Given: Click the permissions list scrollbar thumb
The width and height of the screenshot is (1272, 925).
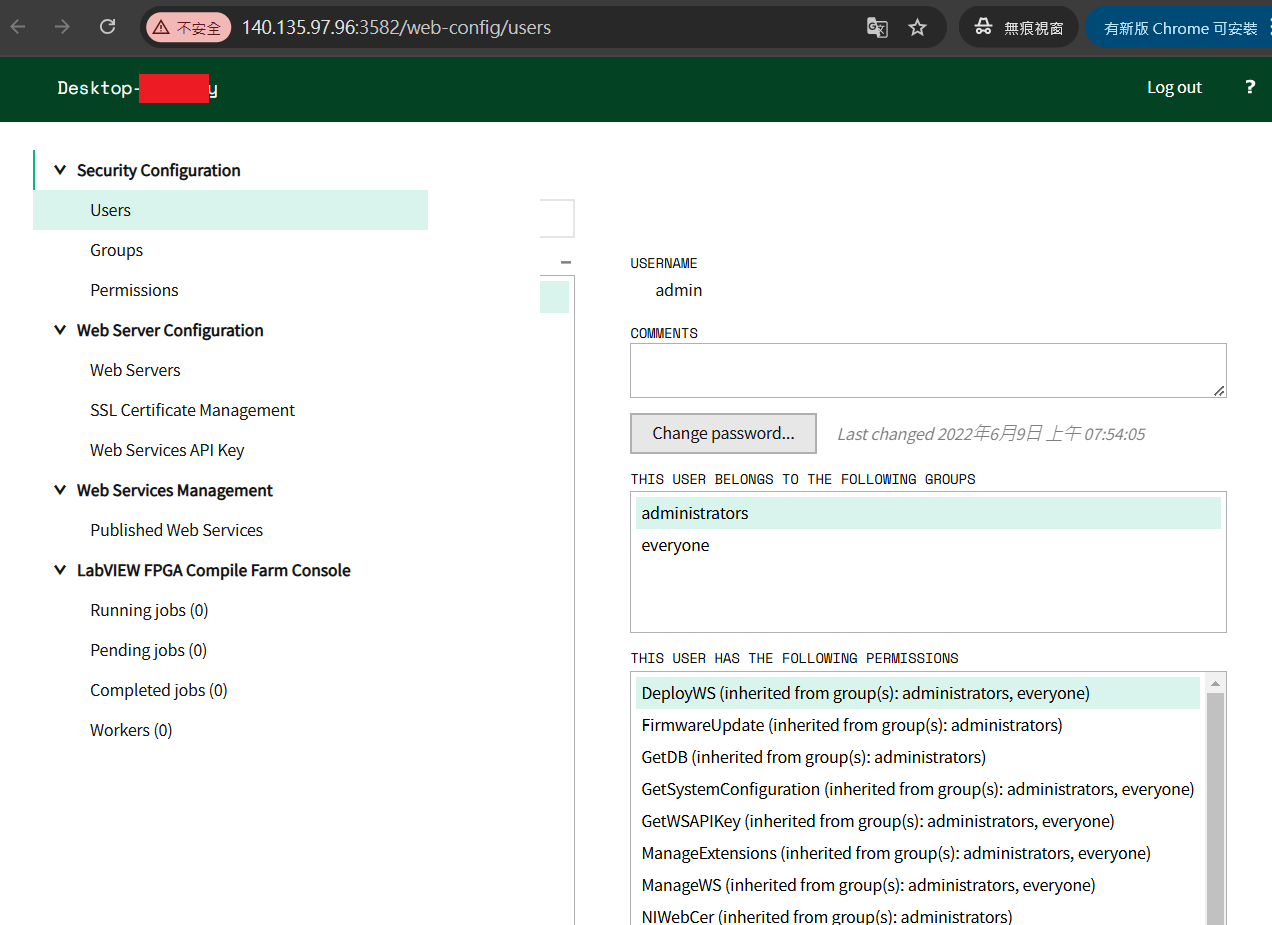Looking at the screenshot, I should 1215,808.
